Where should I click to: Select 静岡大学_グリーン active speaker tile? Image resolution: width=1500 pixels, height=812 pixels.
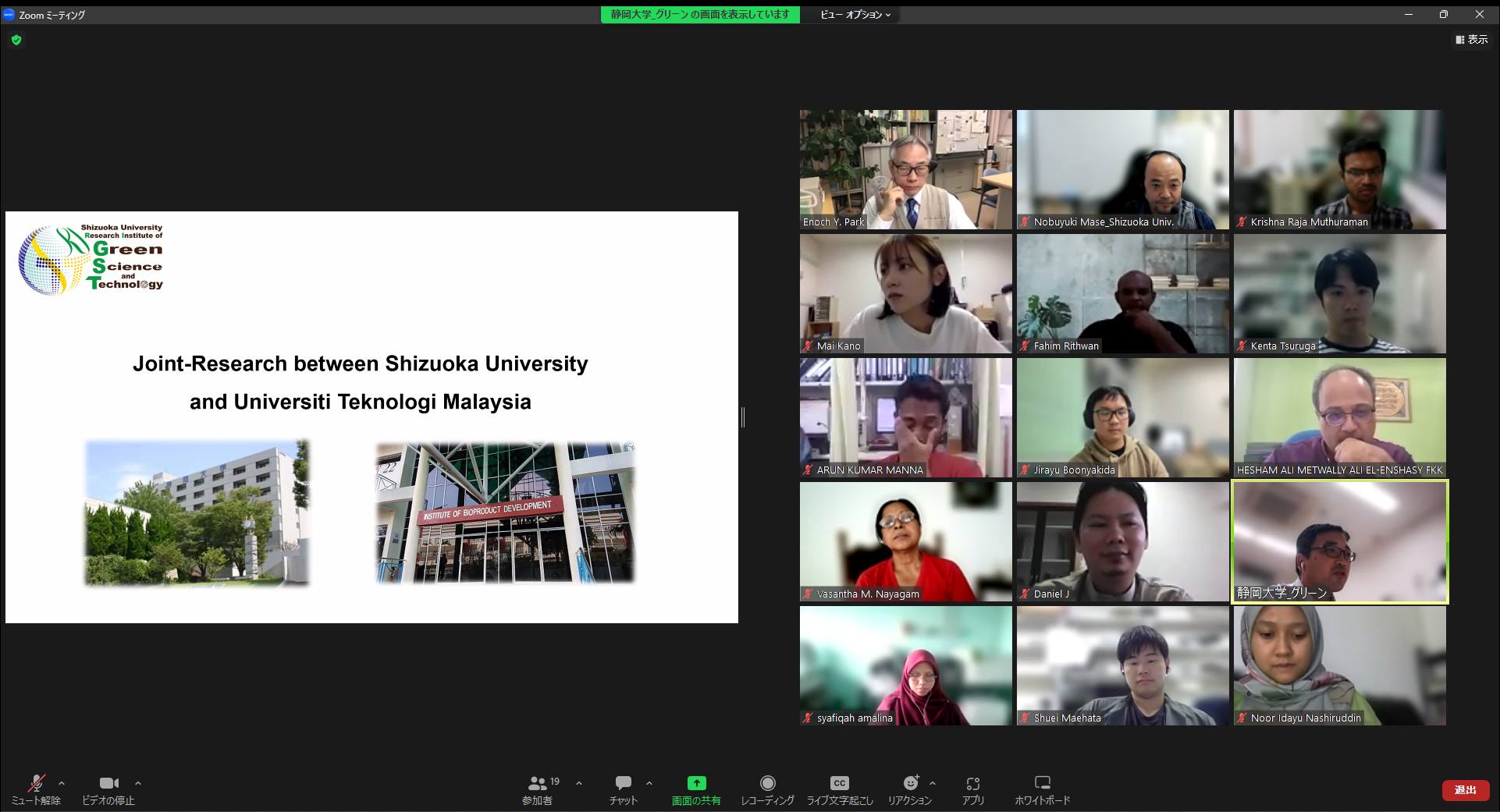tap(1339, 541)
